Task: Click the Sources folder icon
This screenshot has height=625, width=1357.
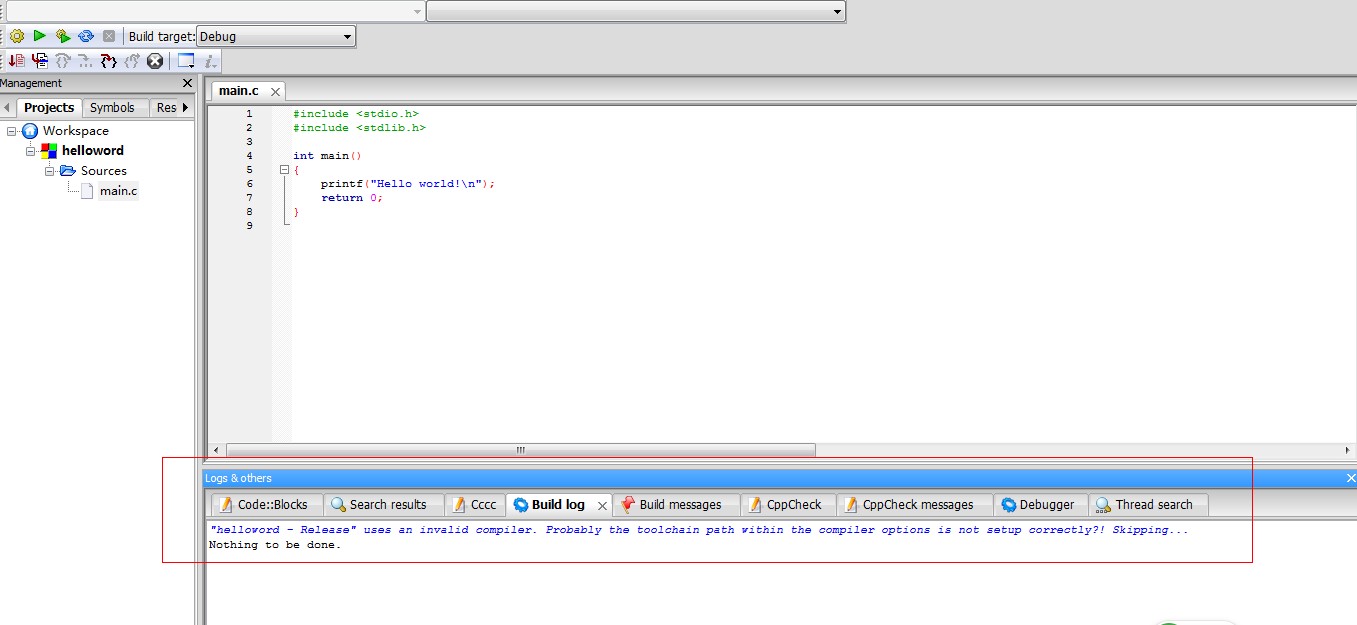Action: point(68,171)
